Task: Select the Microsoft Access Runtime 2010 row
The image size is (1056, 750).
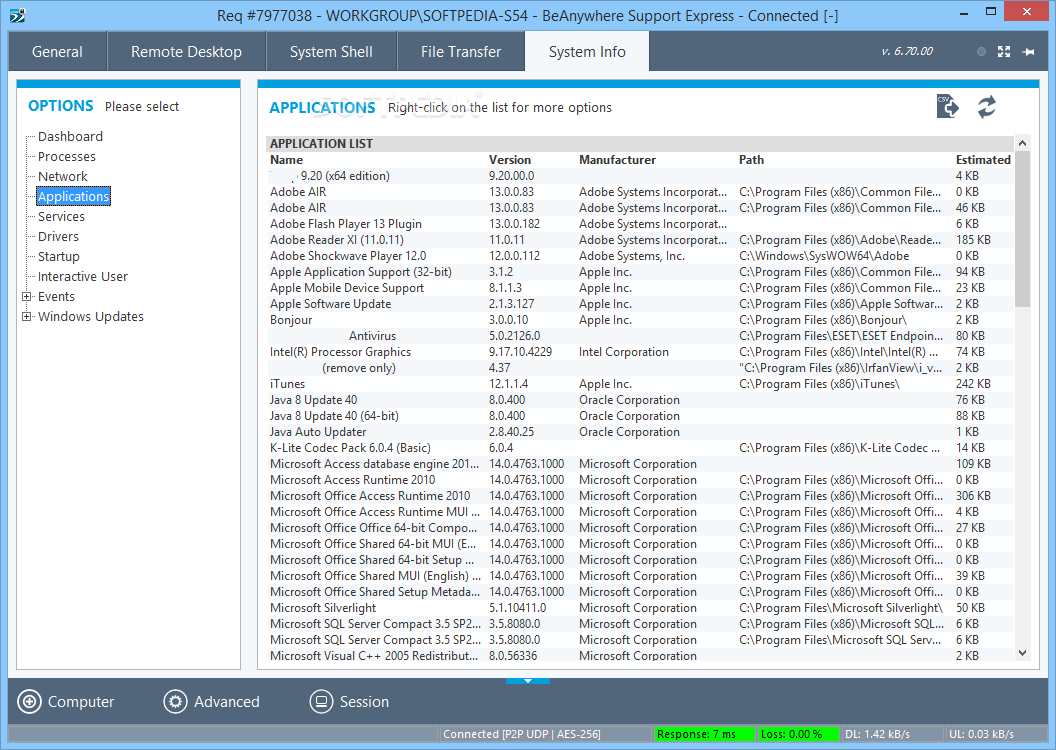Action: tap(640, 480)
